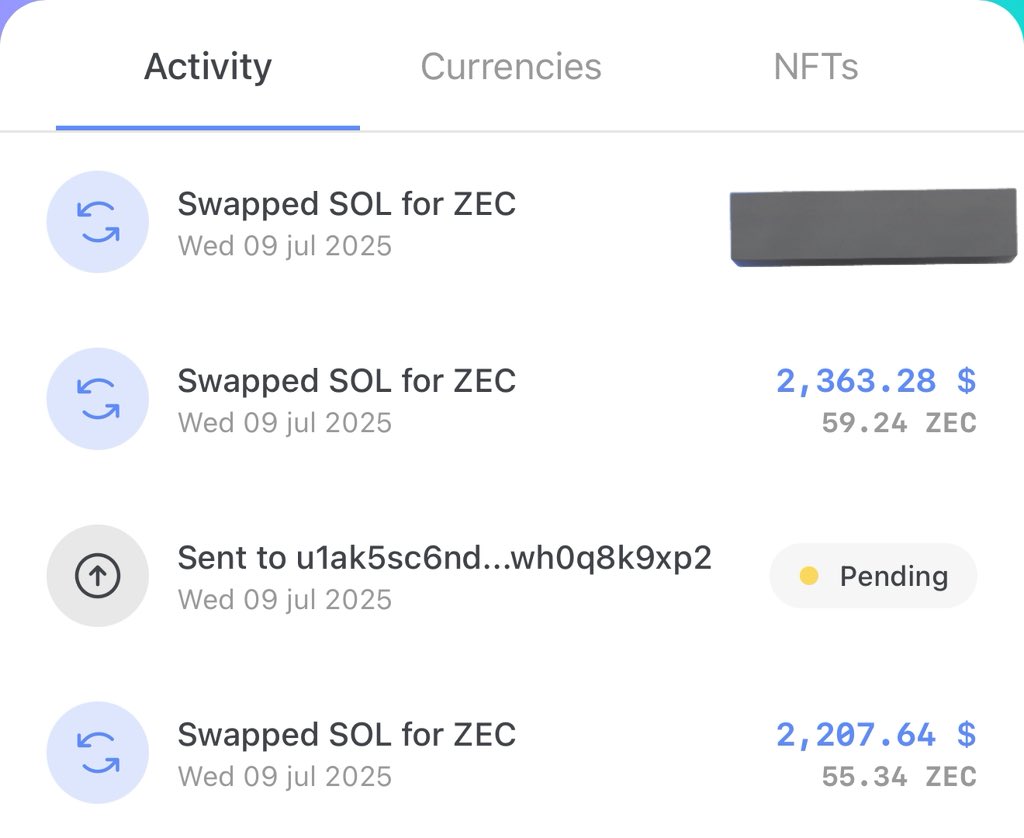Viewport: 1024px width, 838px height.
Task: Click the 59.24 ZEC value
Action: click(899, 423)
